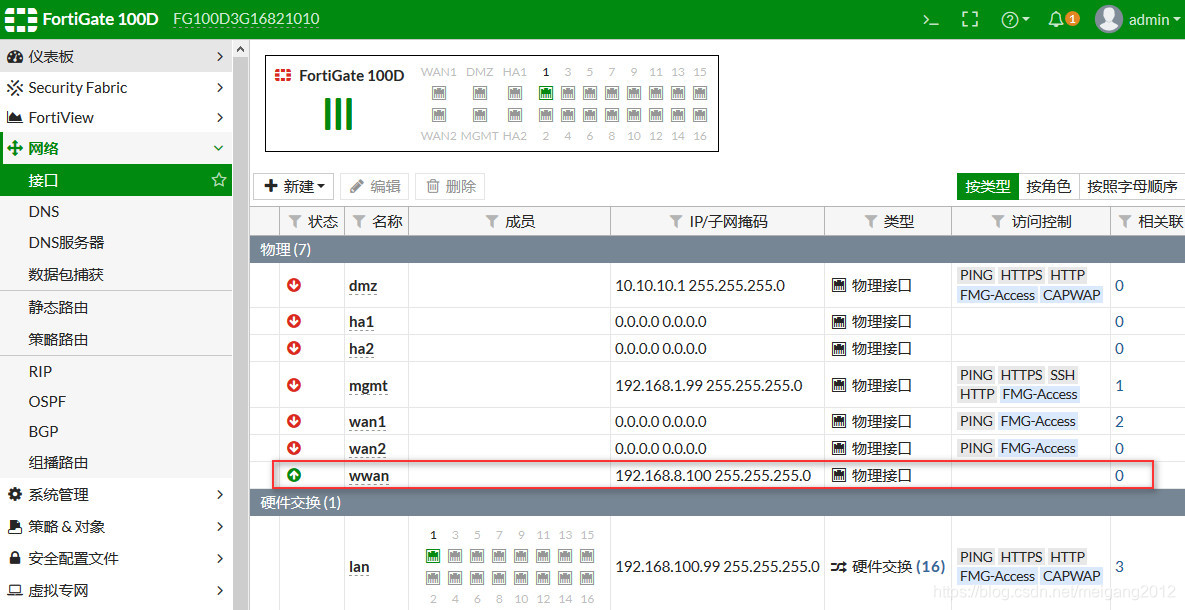Open lan reference count 3
1185x610 pixels.
pyautogui.click(x=1119, y=566)
